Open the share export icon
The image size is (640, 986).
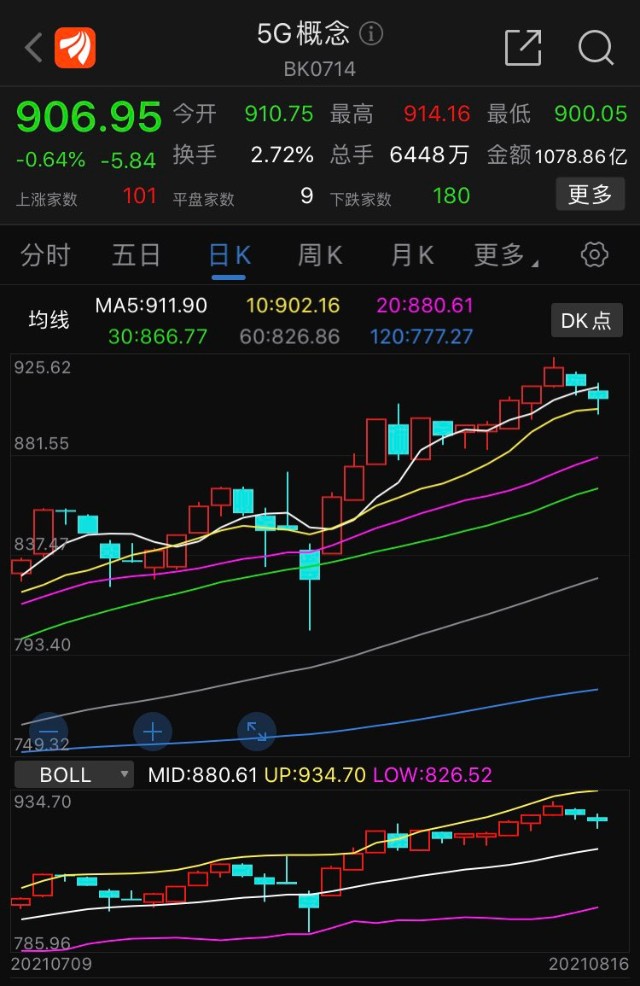coord(523,47)
